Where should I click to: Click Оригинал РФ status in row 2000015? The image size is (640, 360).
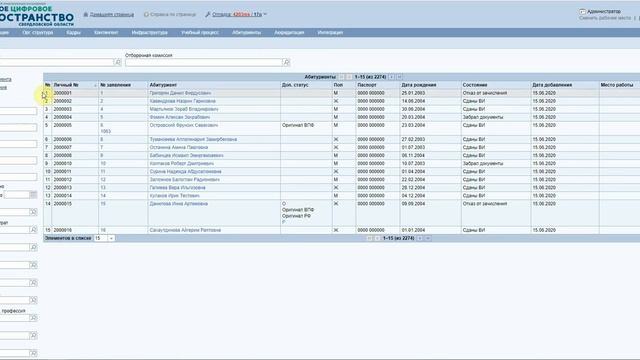296,216
